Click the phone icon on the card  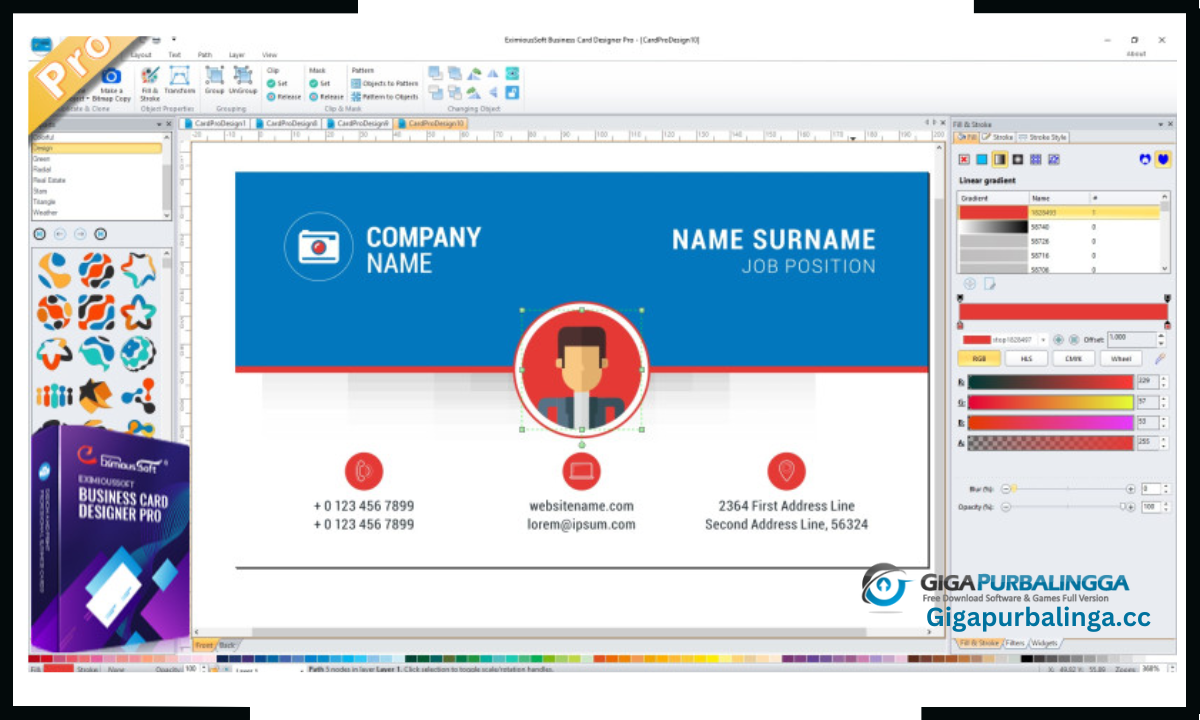tap(364, 471)
